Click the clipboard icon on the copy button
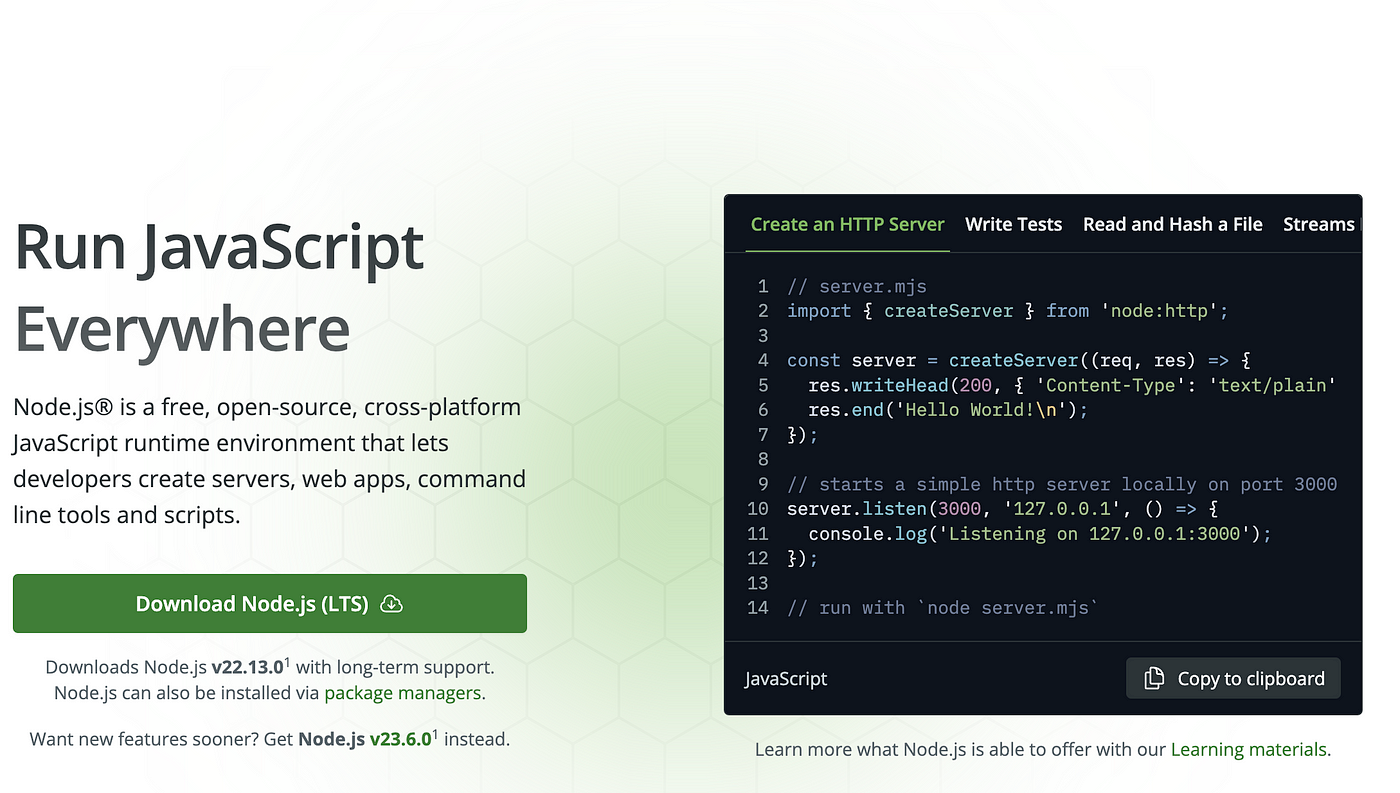This screenshot has width=1400, height=793. [1155, 678]
